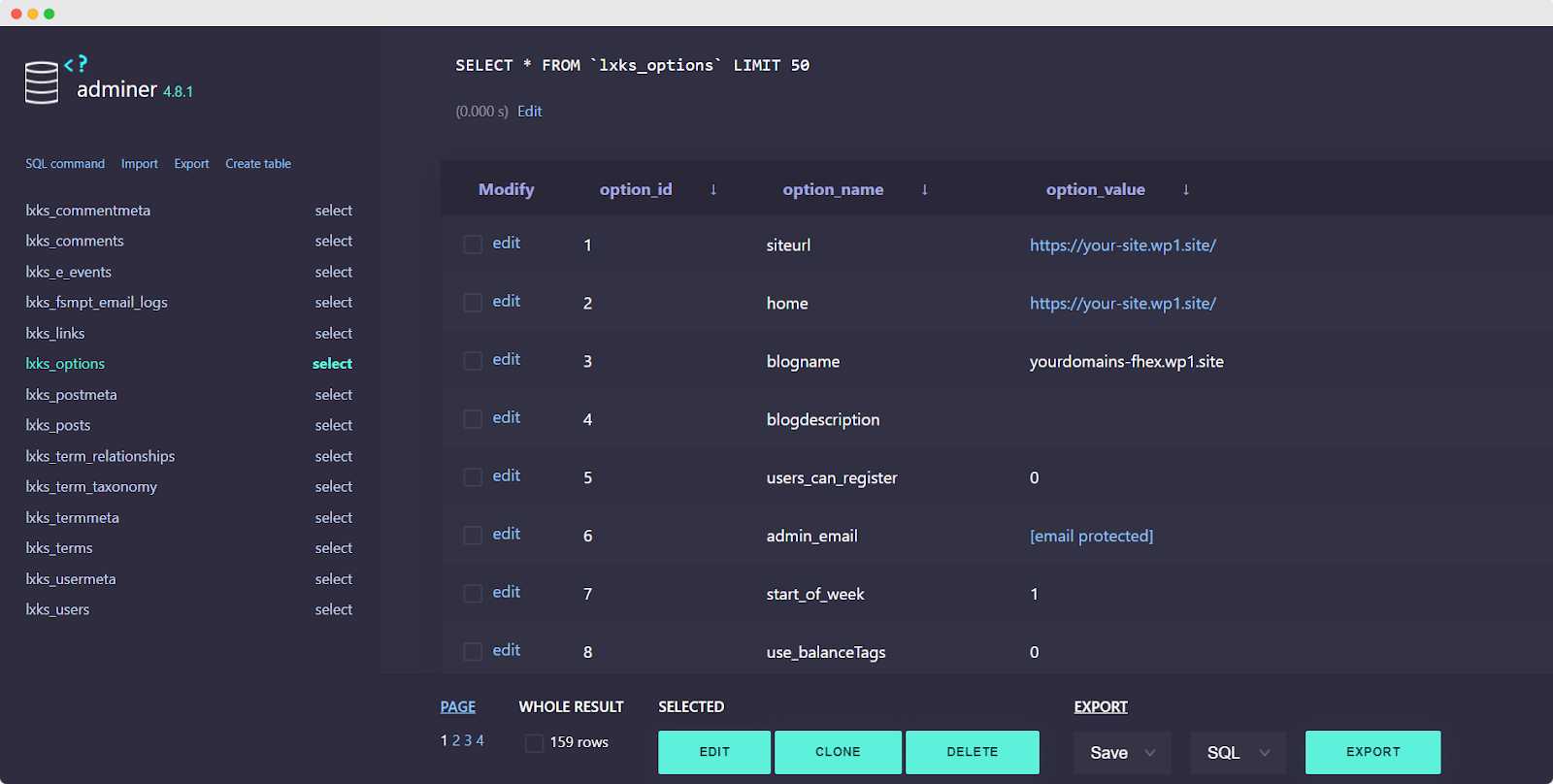Tick the checkbox for the home row
Image resolution: width=1553 pixels, height=784 pixels.
(473, 303)
